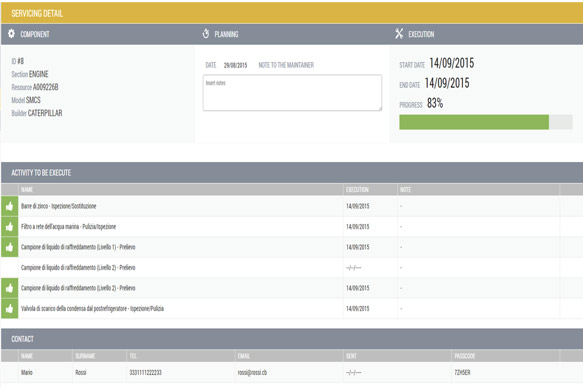Click the gear icon beside Component
Image resolution: width=583 pixels, height=388 pixels.
pos(12,34)
